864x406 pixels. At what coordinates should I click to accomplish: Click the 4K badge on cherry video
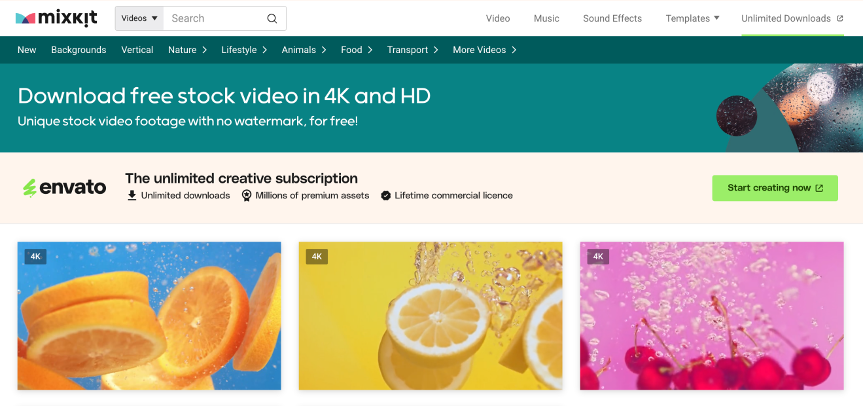(598, 256)
